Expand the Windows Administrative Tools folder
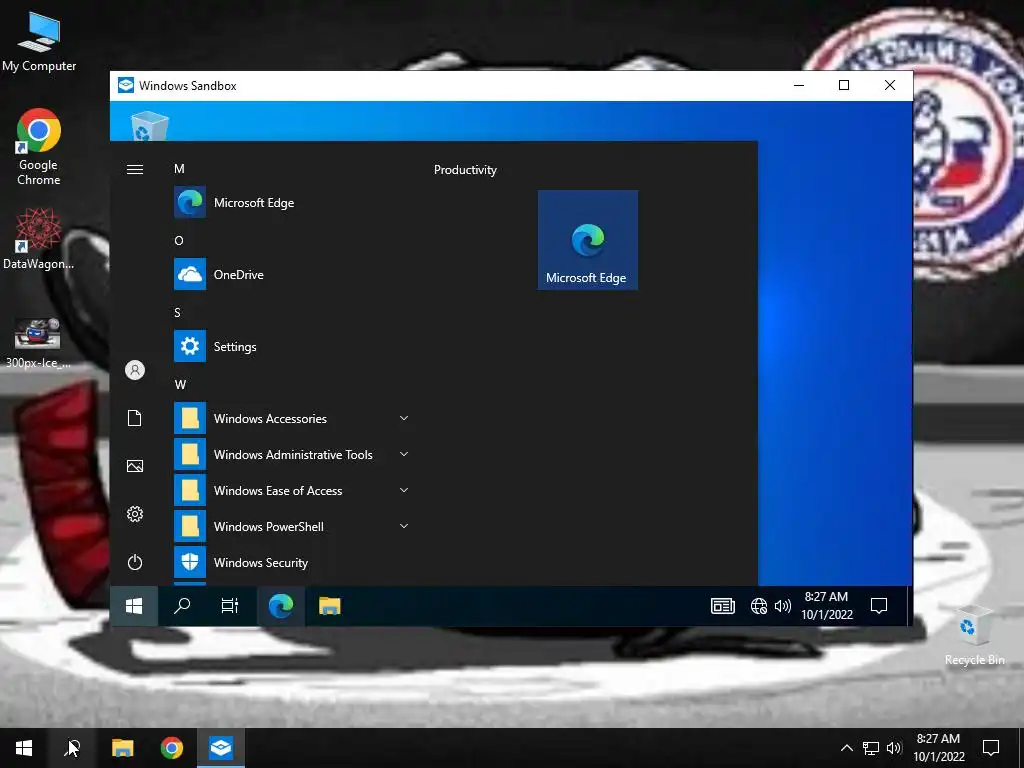The height and width of the screenshot is (768, 1024). pyautogui.click(x=293, y=454)
